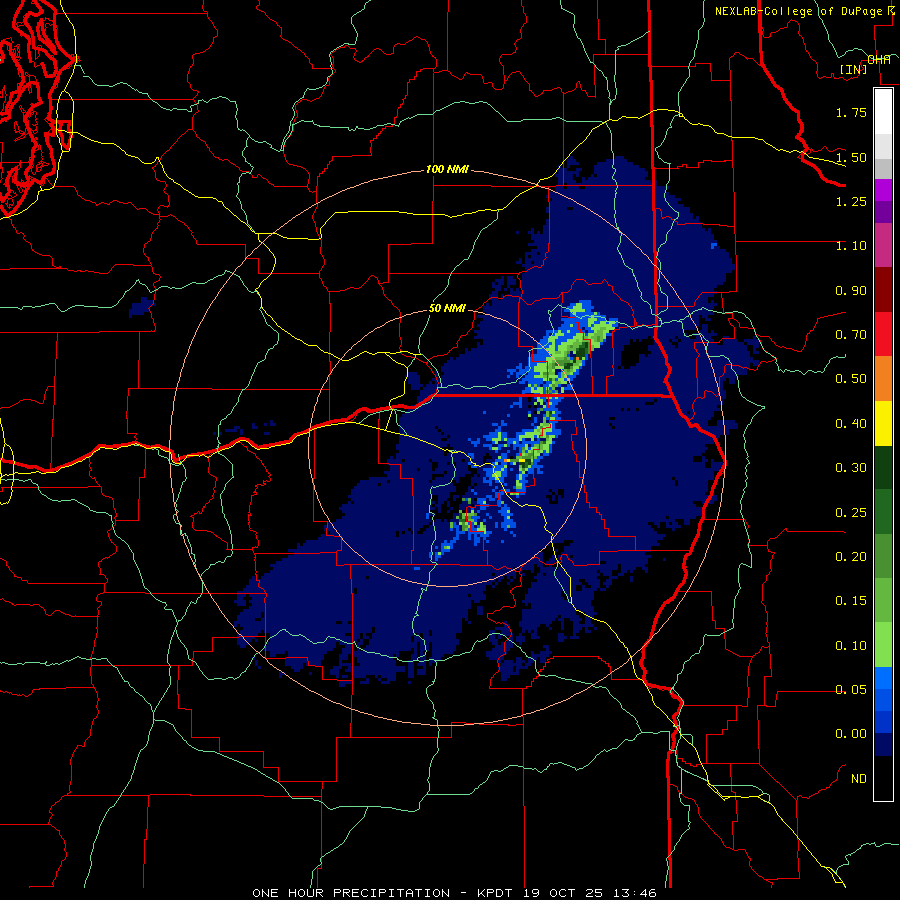Click the ONE HOUR PRECIPITATION title text
The width and height of the screenshot is (900, 900).
click(351, 893)
